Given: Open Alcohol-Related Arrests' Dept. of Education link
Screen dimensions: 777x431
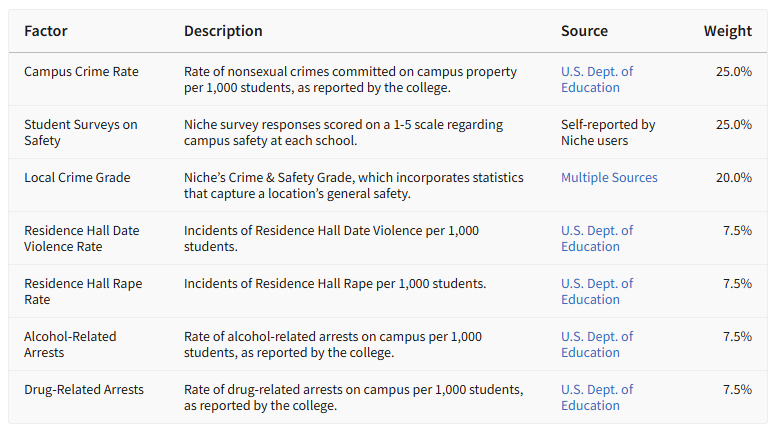Looking at the screenshot, I should [597, 344].
